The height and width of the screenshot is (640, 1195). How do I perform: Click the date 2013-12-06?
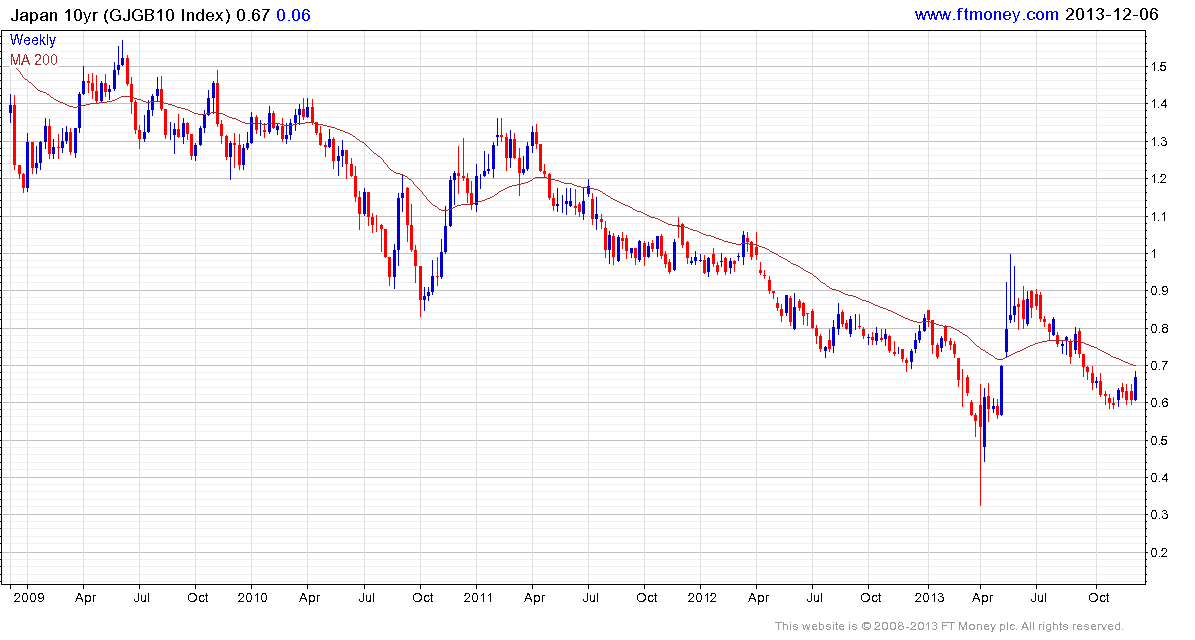tap(1111, 14)
